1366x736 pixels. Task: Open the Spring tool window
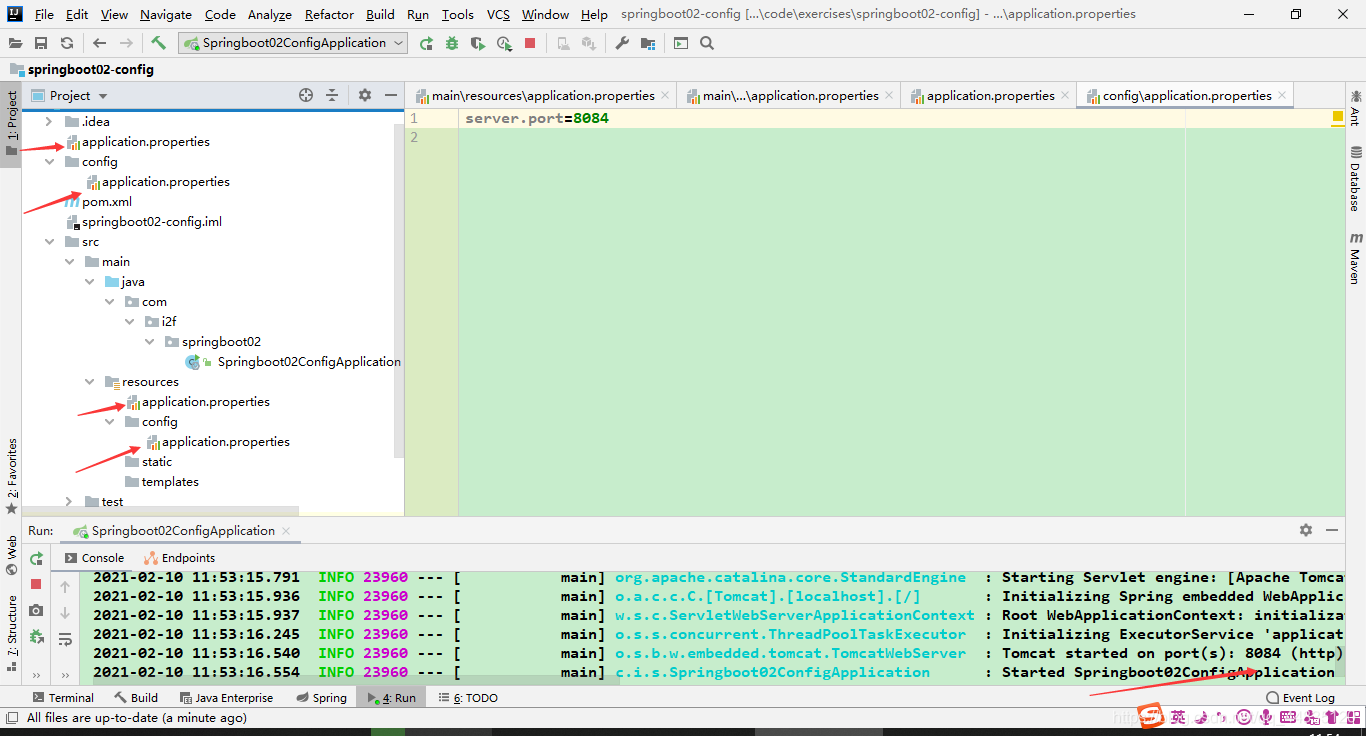tap(321, 698)
